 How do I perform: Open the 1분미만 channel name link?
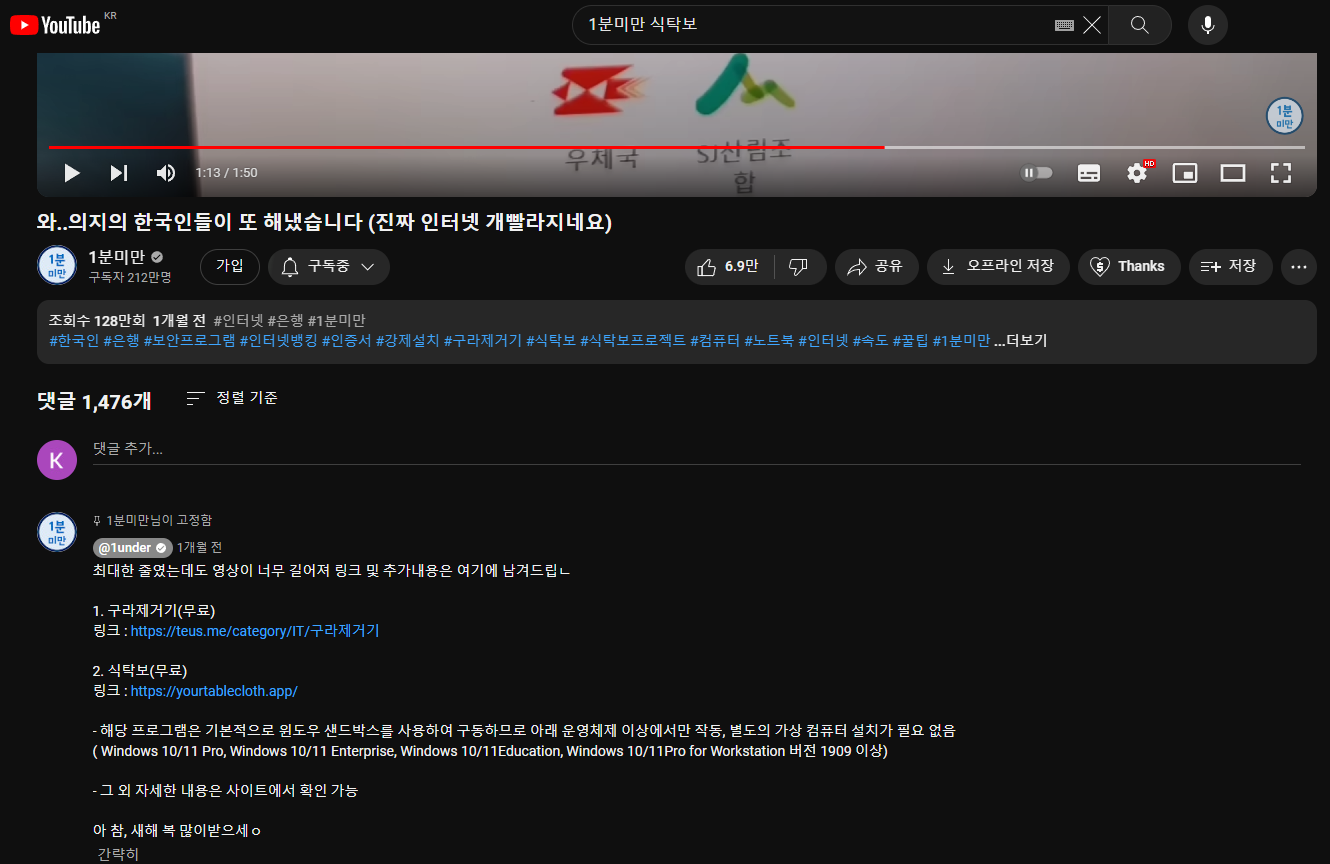click(x=116, y=257)
